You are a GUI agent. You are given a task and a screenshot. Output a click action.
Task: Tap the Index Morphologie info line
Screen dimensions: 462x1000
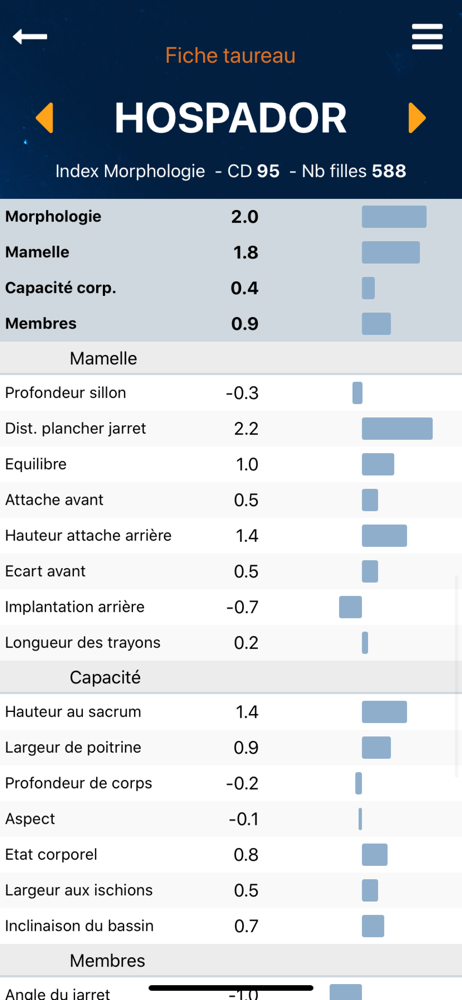click(x=230, y=171)
